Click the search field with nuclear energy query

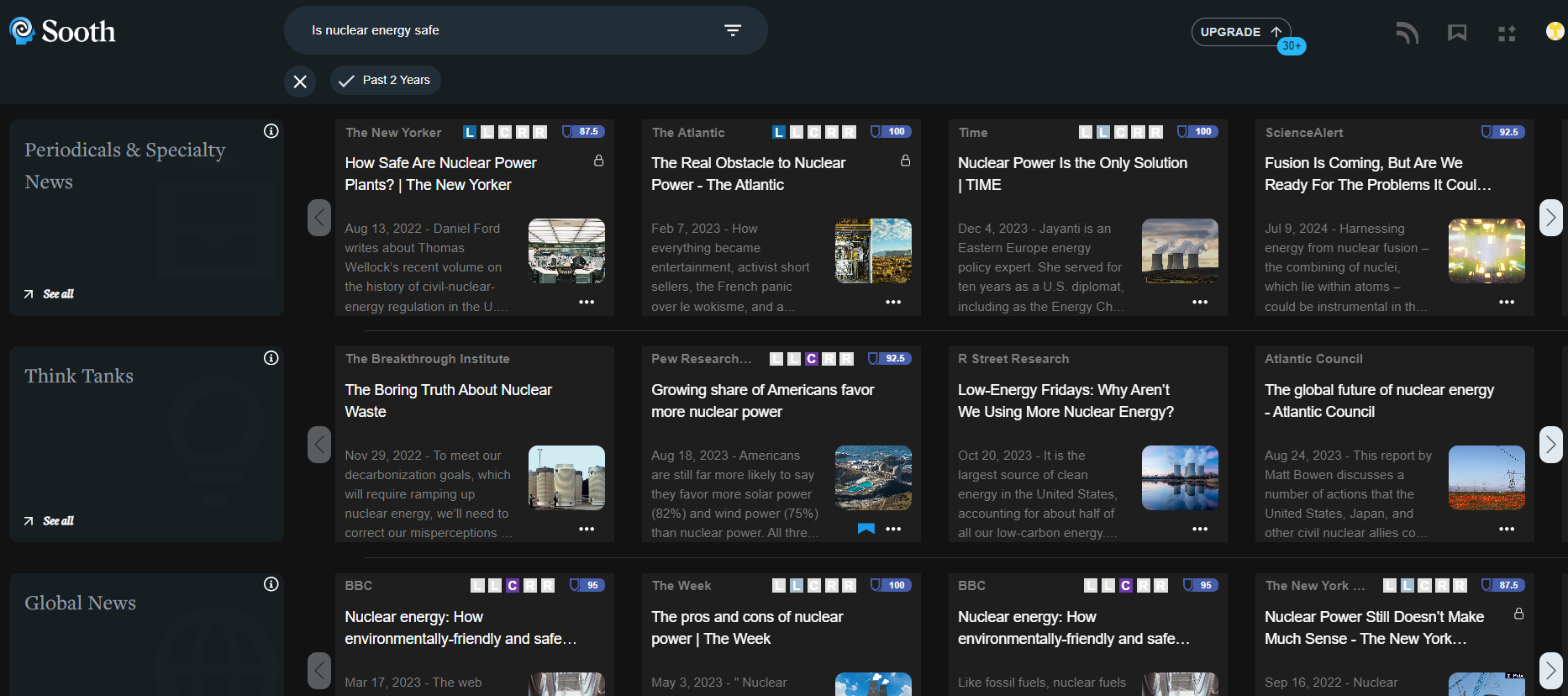[504, 30]
